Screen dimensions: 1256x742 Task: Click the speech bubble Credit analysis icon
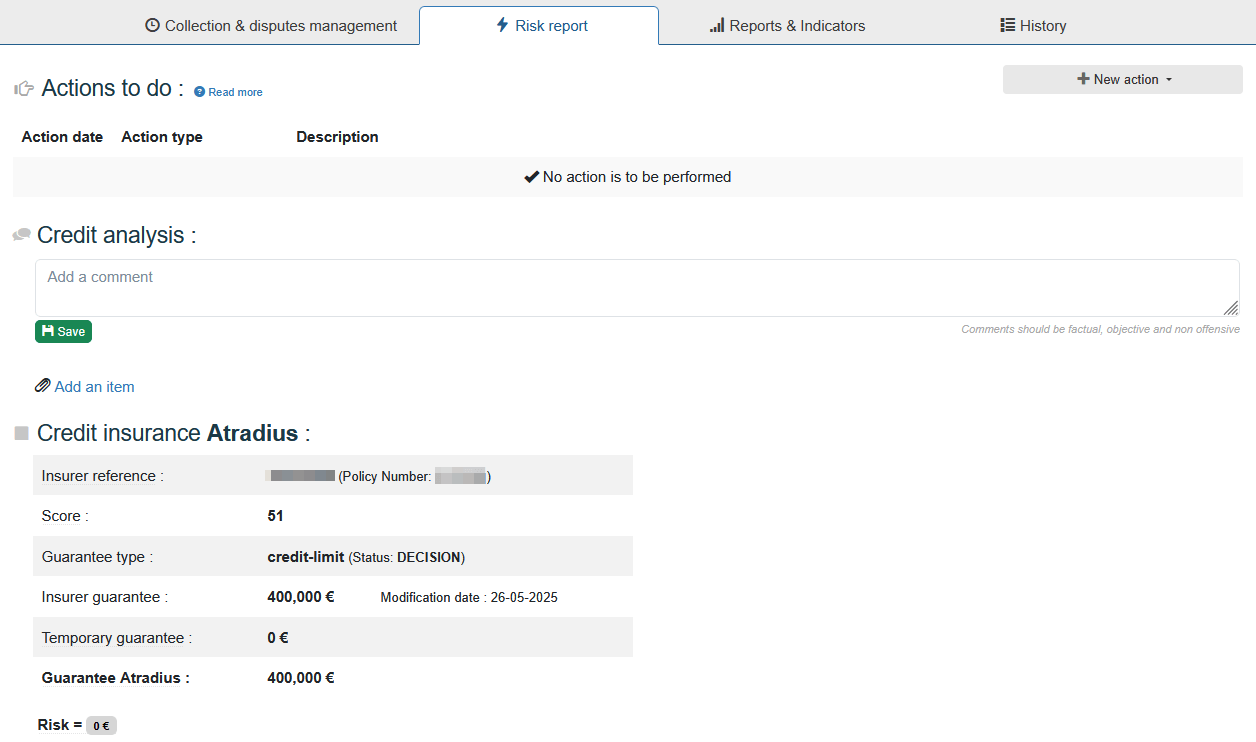point(21,235)
